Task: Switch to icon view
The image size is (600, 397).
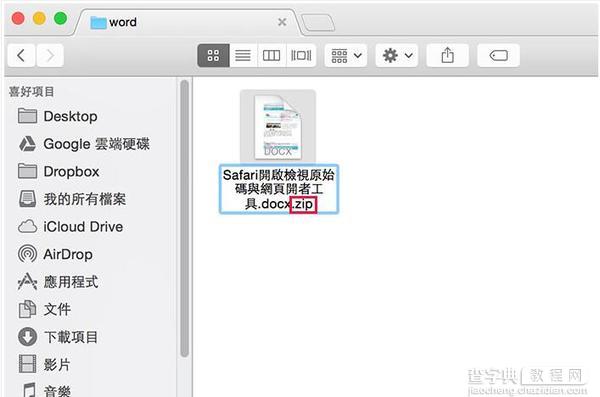Action: (214, 56)
